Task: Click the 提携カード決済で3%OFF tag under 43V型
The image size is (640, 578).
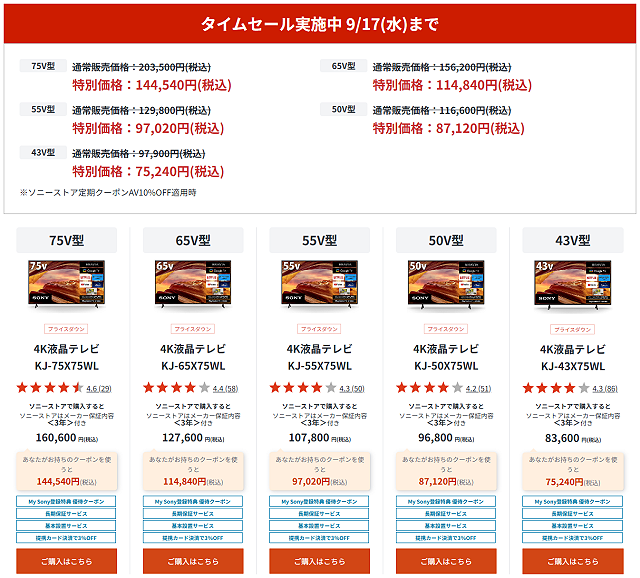Action: tap(573, 538)
